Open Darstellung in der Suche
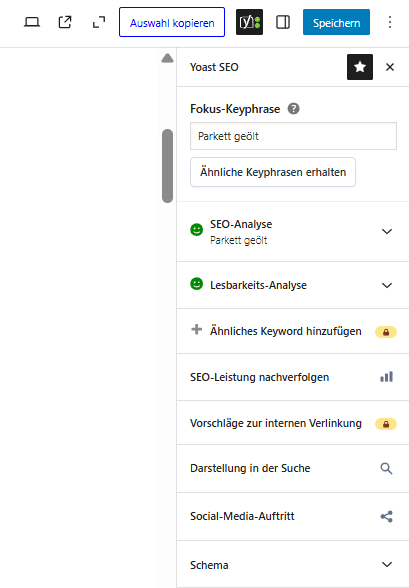This screenshot has height=588, width=409. [x=293, y=468]
